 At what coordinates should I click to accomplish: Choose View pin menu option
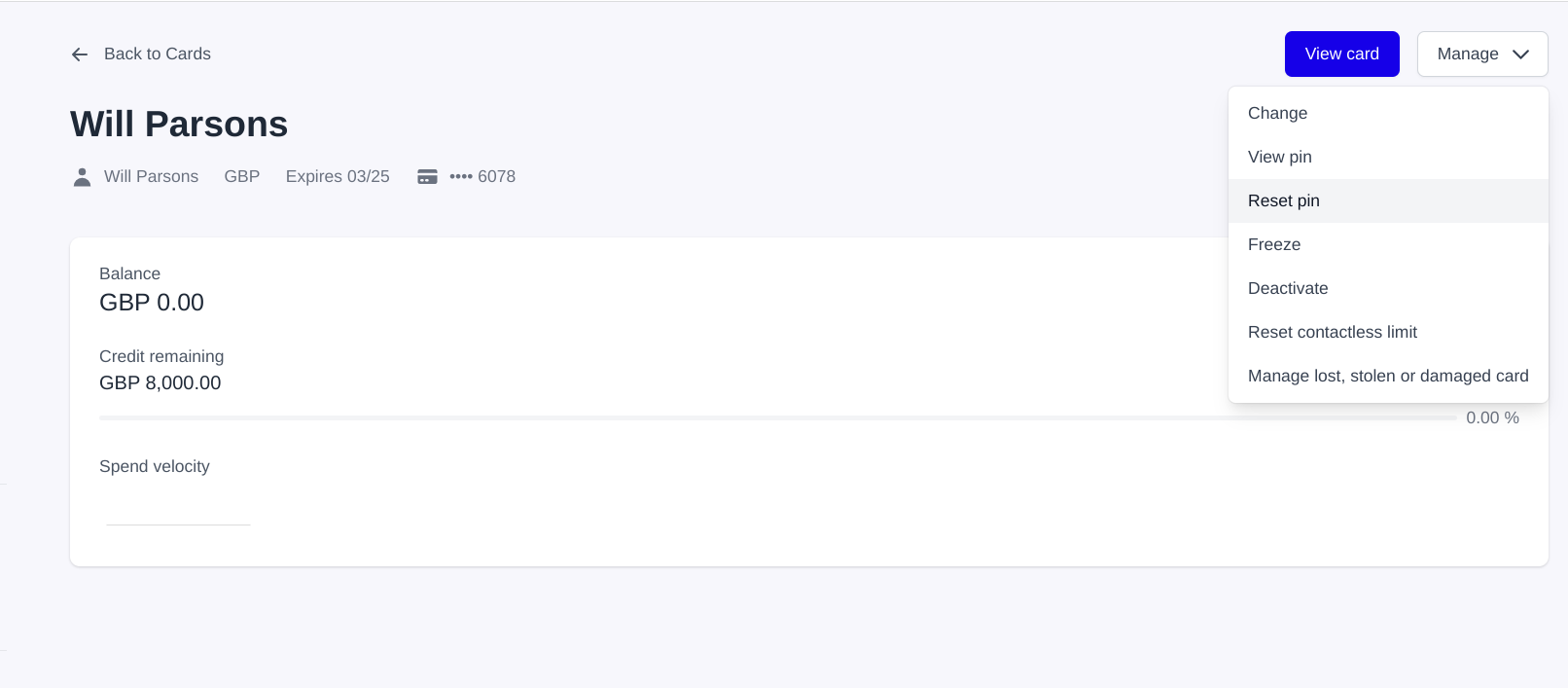point(1279,158)
